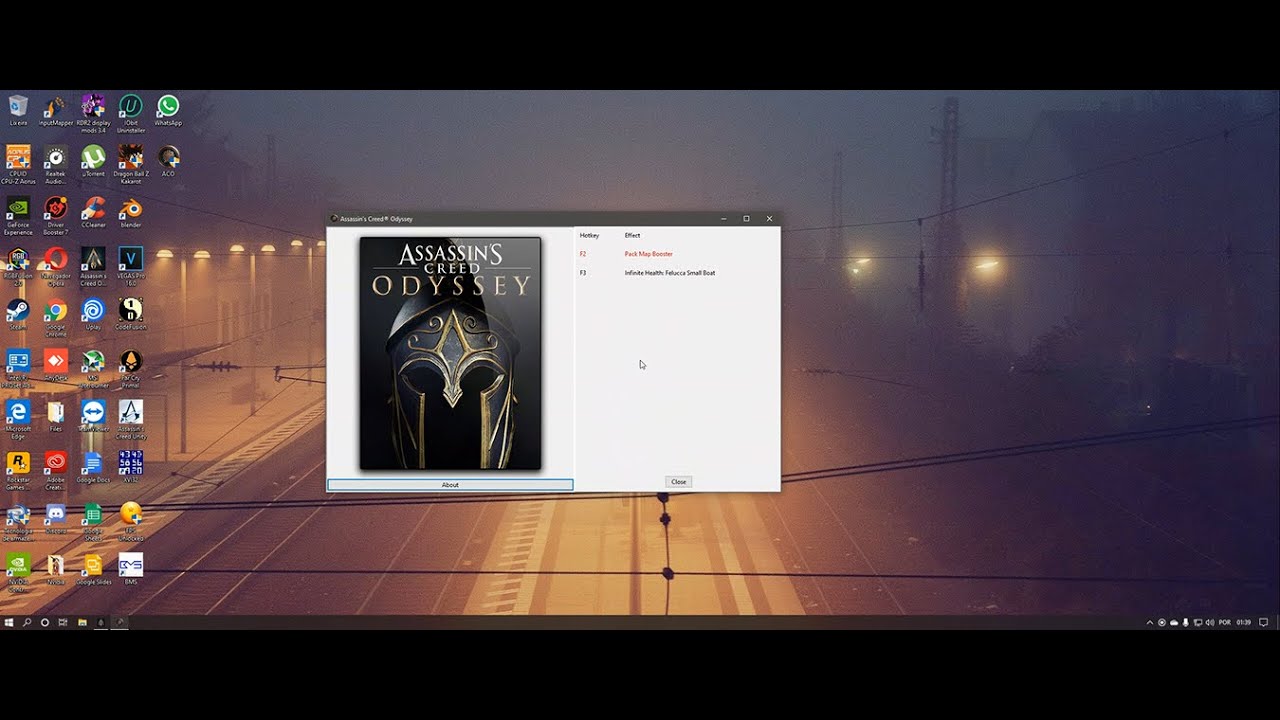
Task: Open CPUID CPU-Z Aorus shortcut
Action: (x=18, y=164)
